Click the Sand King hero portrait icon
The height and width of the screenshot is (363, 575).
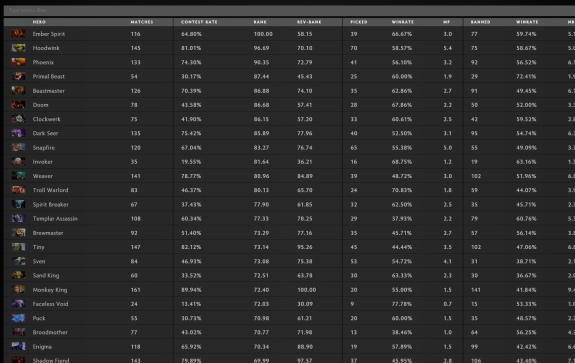click(x=18, y=275)
